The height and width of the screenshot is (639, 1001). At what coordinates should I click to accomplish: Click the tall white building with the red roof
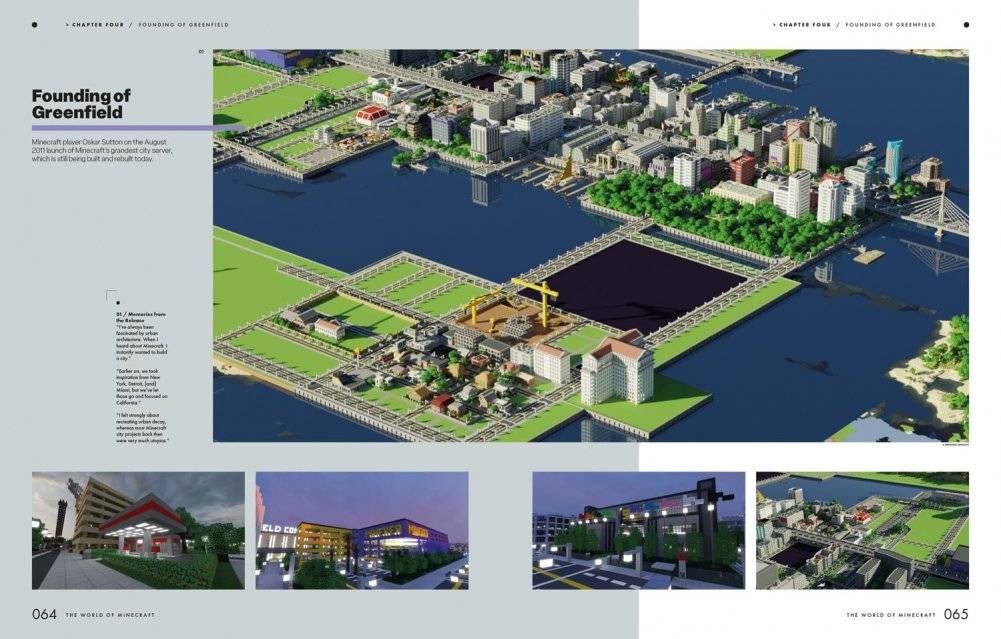click(616, 369)
